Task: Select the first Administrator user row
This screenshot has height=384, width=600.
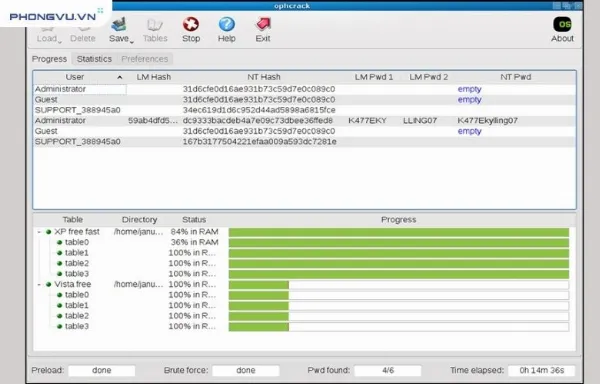Action: tap(305, 89)
